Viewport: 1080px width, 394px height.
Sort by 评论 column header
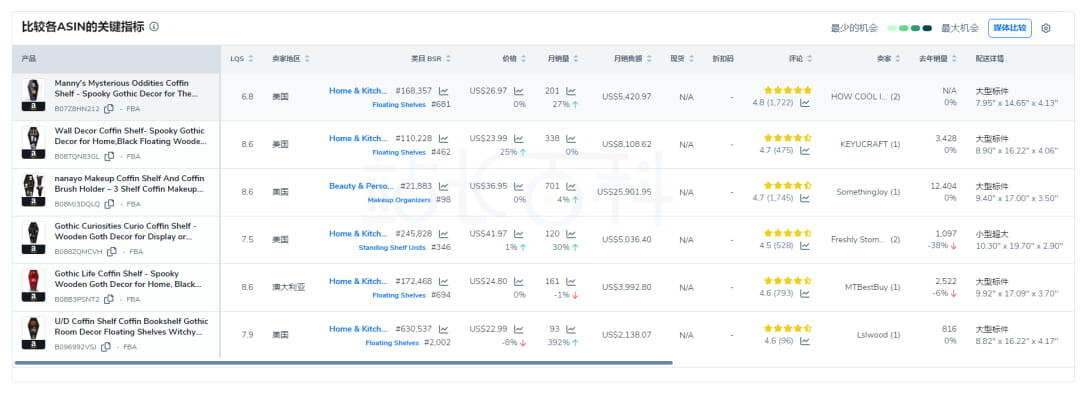click(x=801, y=59)
